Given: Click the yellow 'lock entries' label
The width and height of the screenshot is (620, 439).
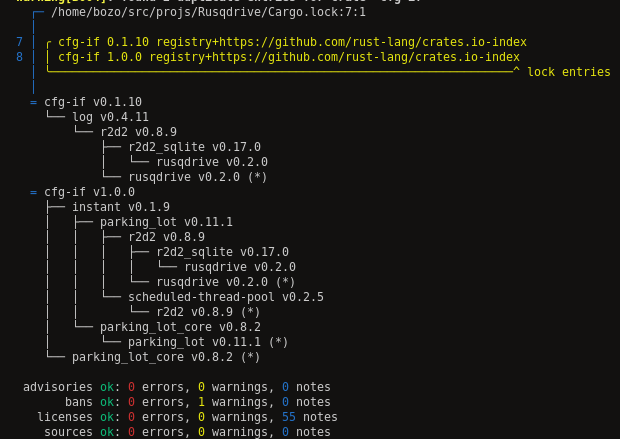Looking at the screenshot, I should click(569, 72).
